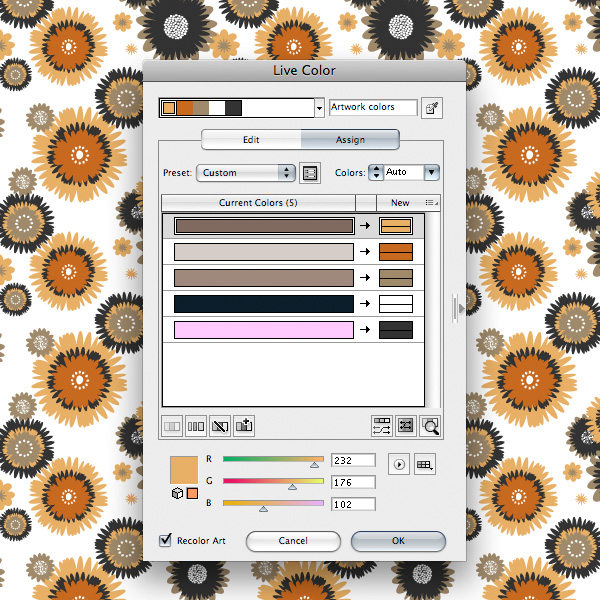Click the Artwork colors name field
The height and width of the screenshot is (600, 600).
click(373, 107)
